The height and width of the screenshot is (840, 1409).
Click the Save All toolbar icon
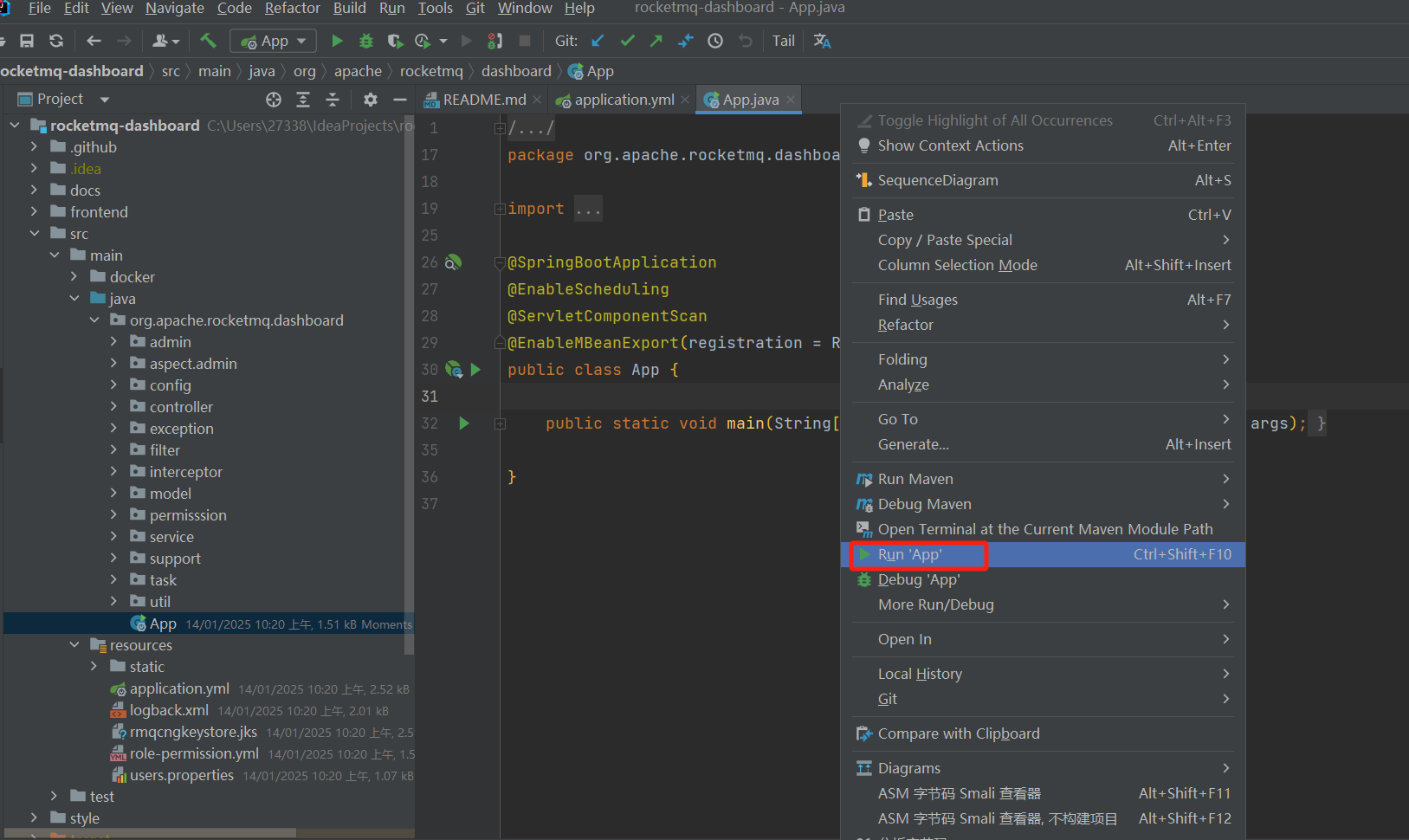(27, 41)
